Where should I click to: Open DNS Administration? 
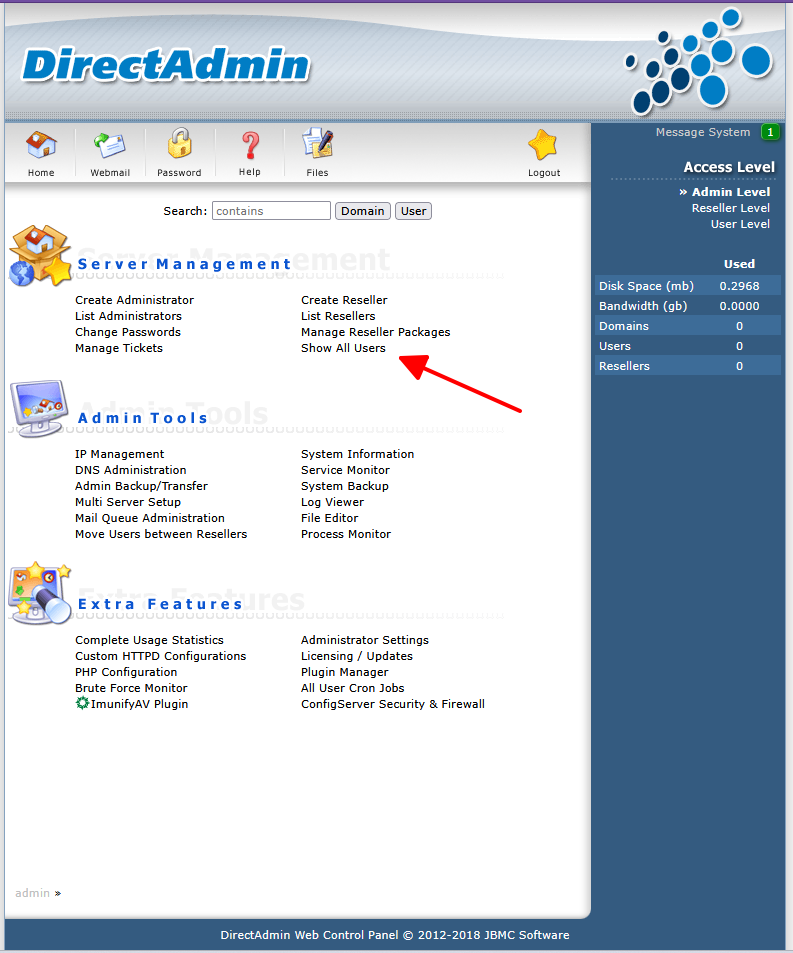coord(131,470)
